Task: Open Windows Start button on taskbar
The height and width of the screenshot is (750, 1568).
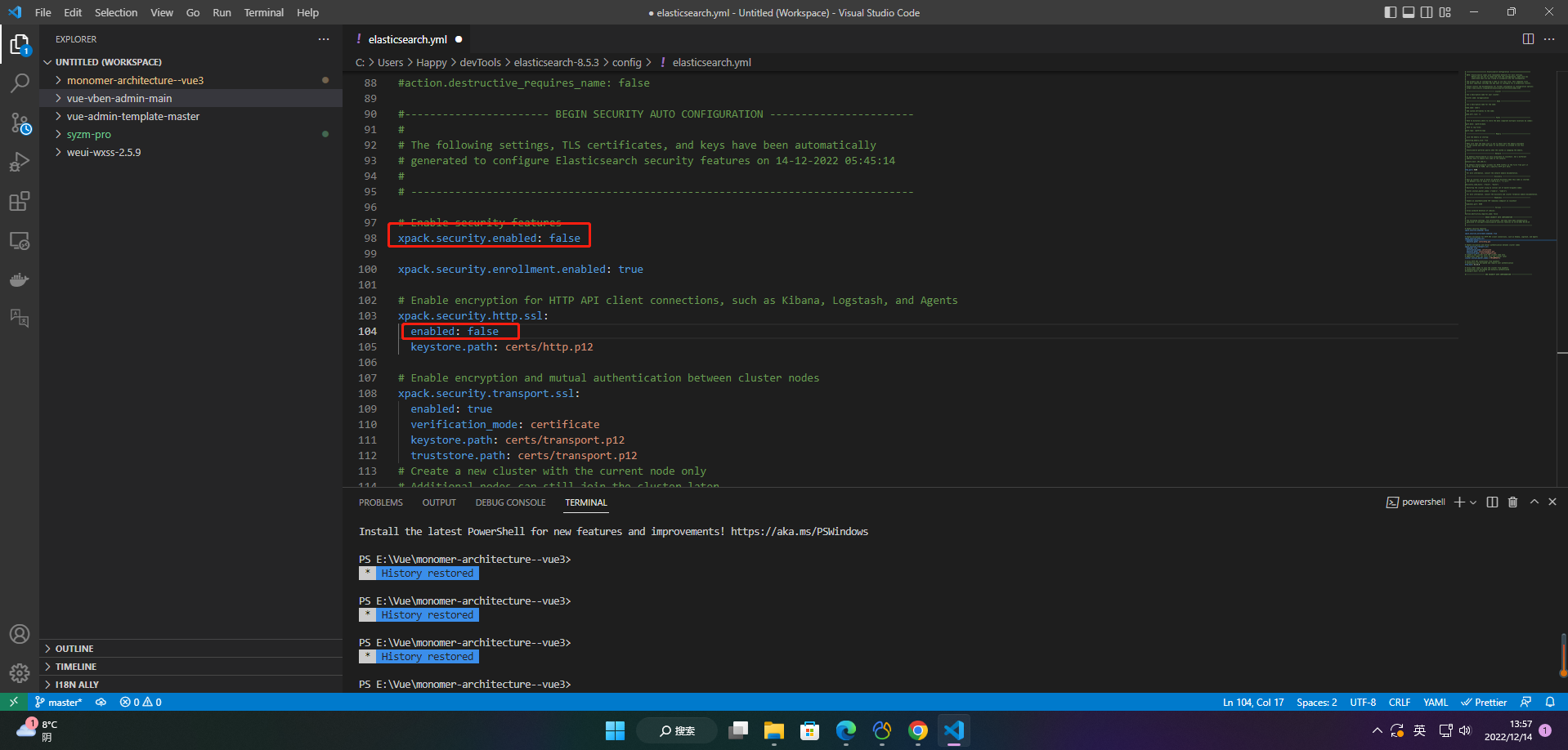Action: coord(615,730)
